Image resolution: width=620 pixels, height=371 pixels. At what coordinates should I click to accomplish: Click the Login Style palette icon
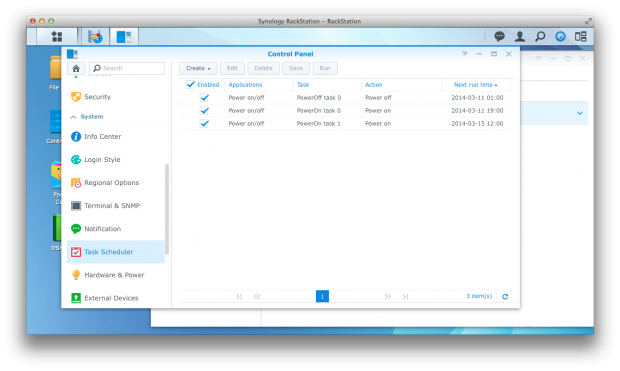[76, 159]
